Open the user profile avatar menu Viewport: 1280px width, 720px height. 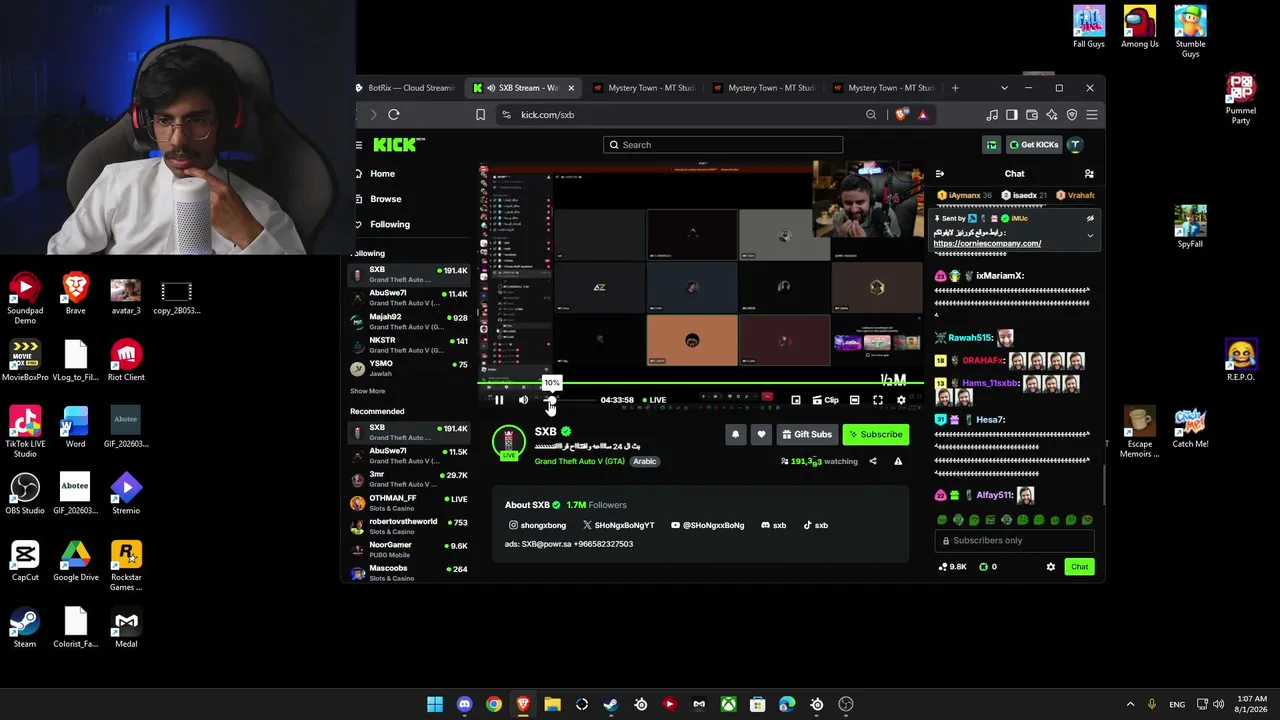click(1075, 145)
